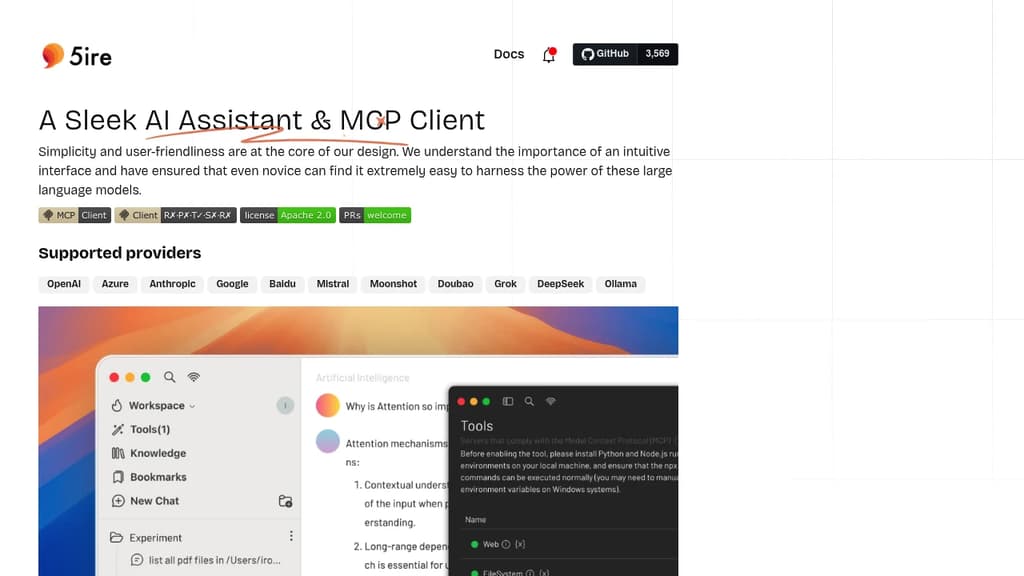Open the Experiment folder's three-dot menu
Image resolution: width=1024 pixels, height=576 pixels.
coord(291,536)
